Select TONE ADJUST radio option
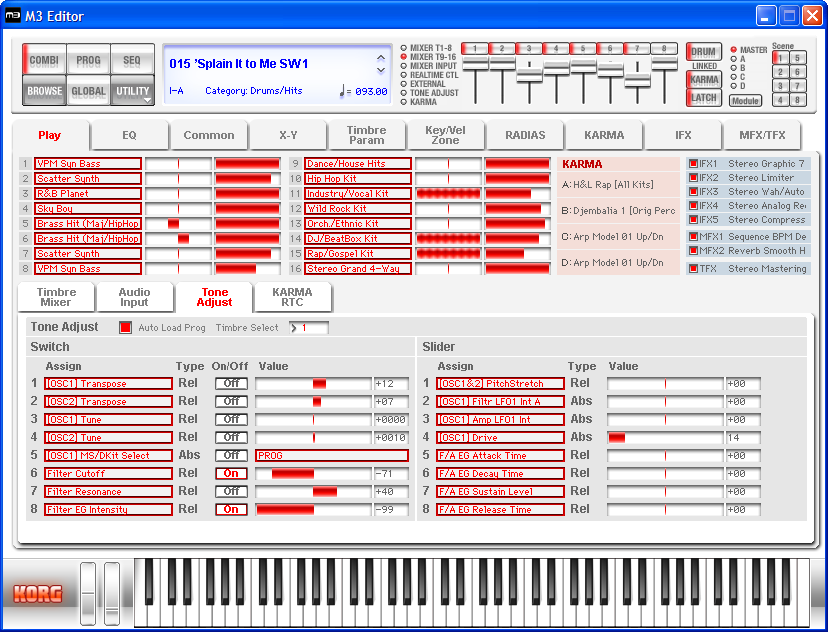Screen dimensions: 828x632 (403, 93)
